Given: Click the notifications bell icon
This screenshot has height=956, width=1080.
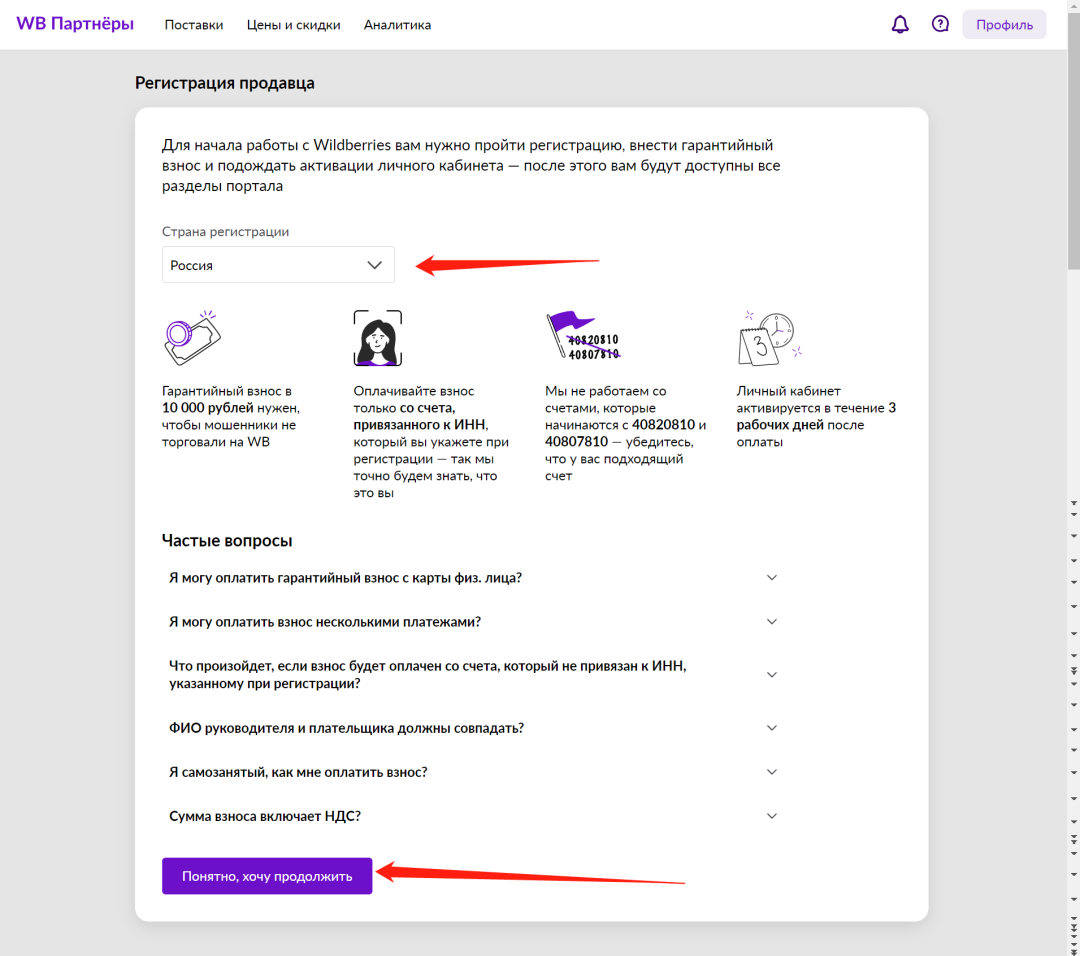Looking at the screenshot, I should pyautogui.click(x=900, y=25).
